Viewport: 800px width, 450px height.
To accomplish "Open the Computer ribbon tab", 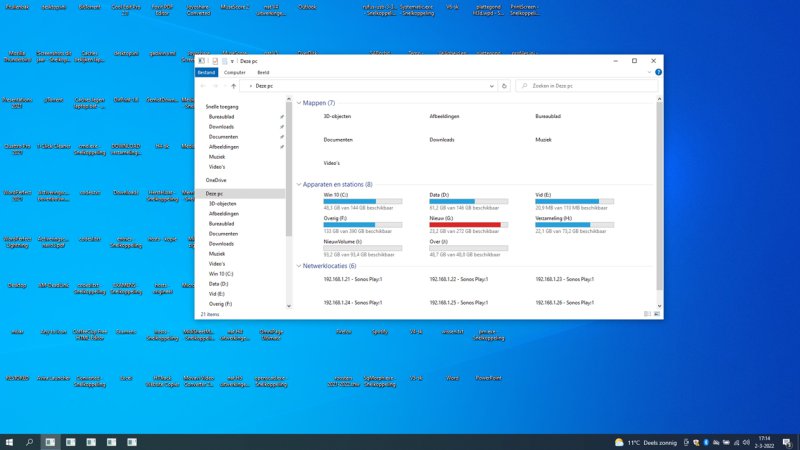I will (x=235, y=72).
